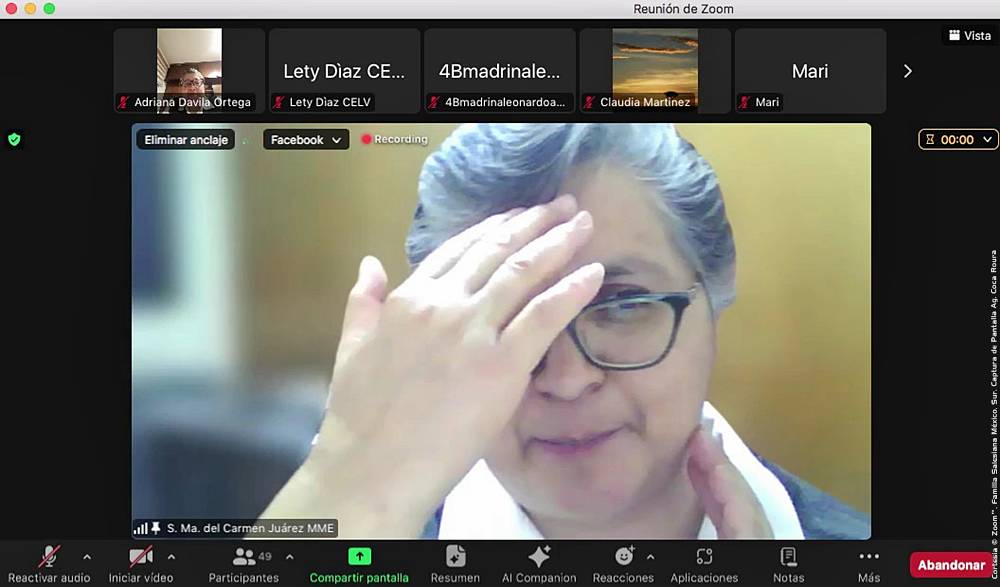Reactivate audio with the muted microphone icon
This screenshot has width=1000, height=587.
click(49, 556)
